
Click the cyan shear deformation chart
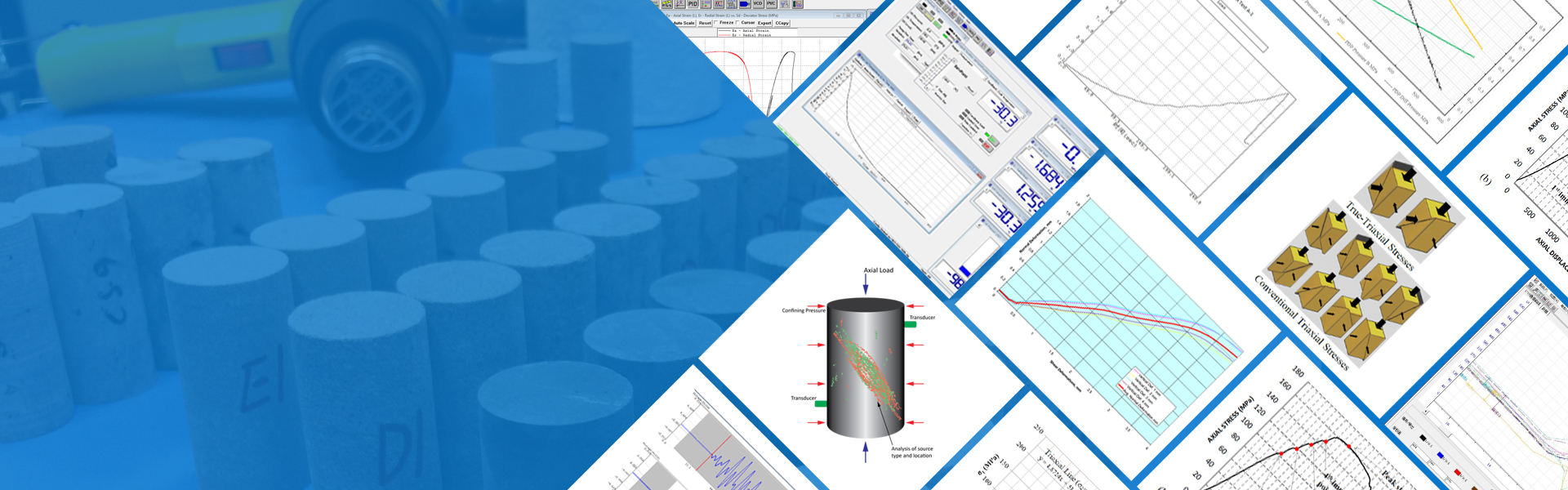(1119, 318)
